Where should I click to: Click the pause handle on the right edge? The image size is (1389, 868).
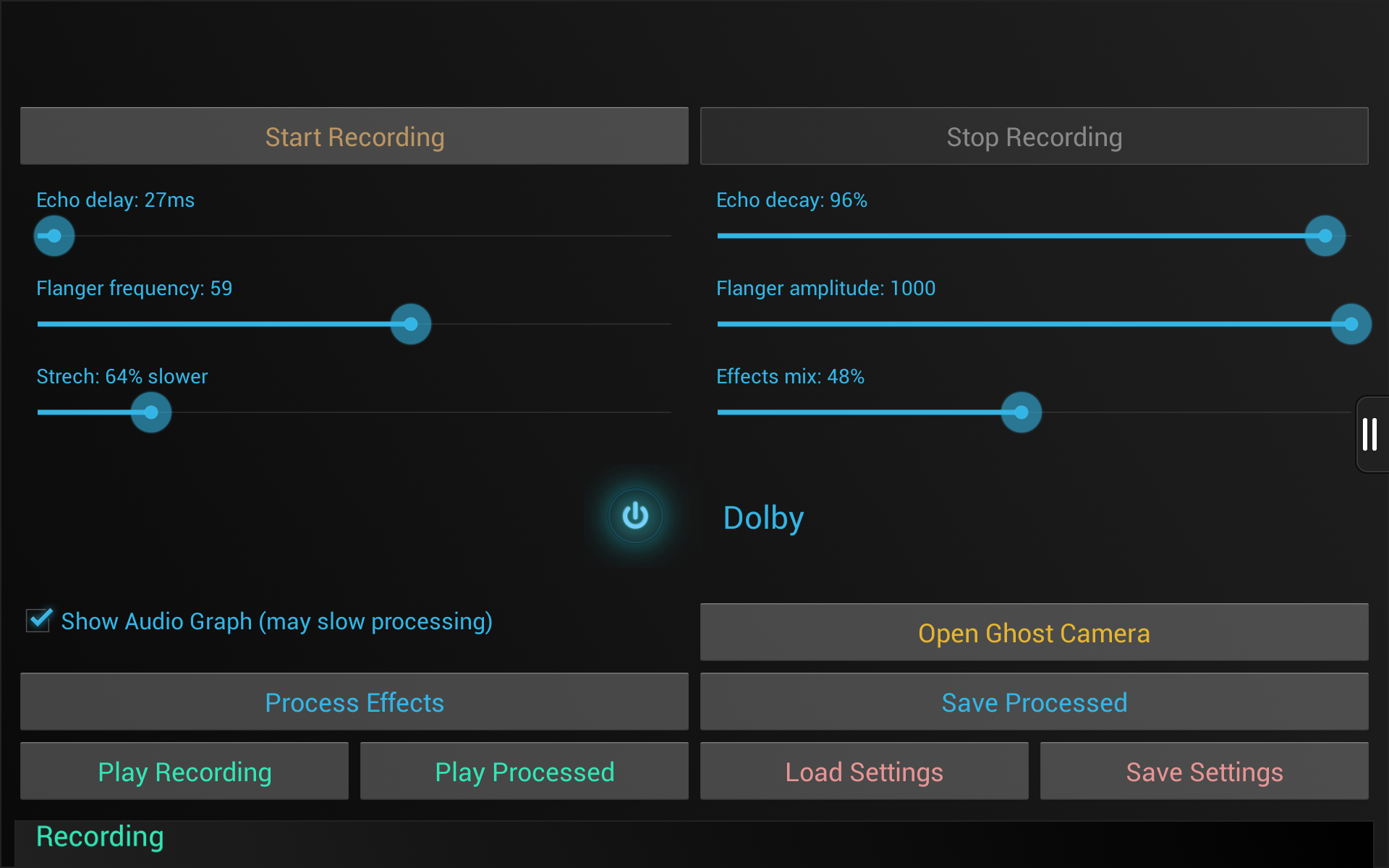(1371, 435)
